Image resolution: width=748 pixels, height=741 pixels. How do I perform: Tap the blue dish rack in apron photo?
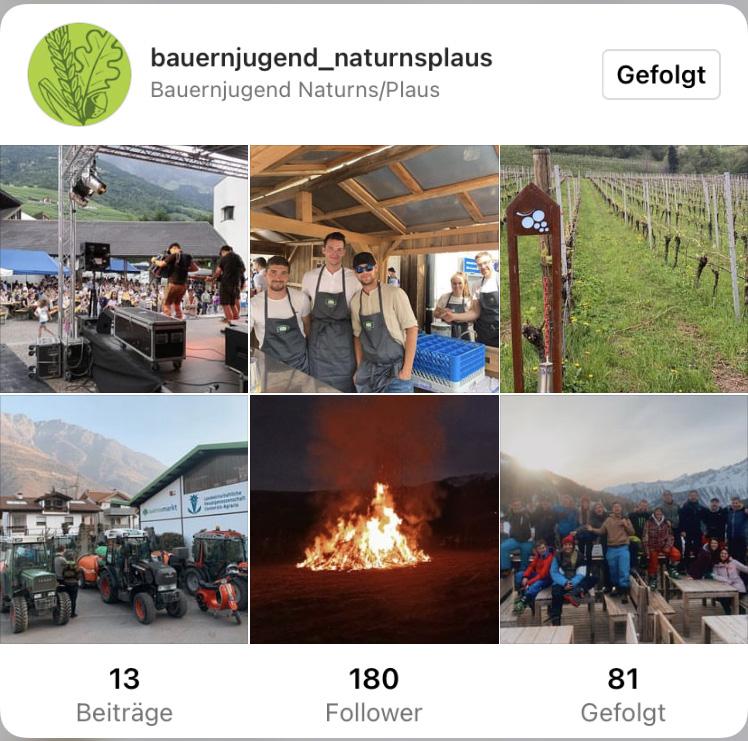point(449,360)
